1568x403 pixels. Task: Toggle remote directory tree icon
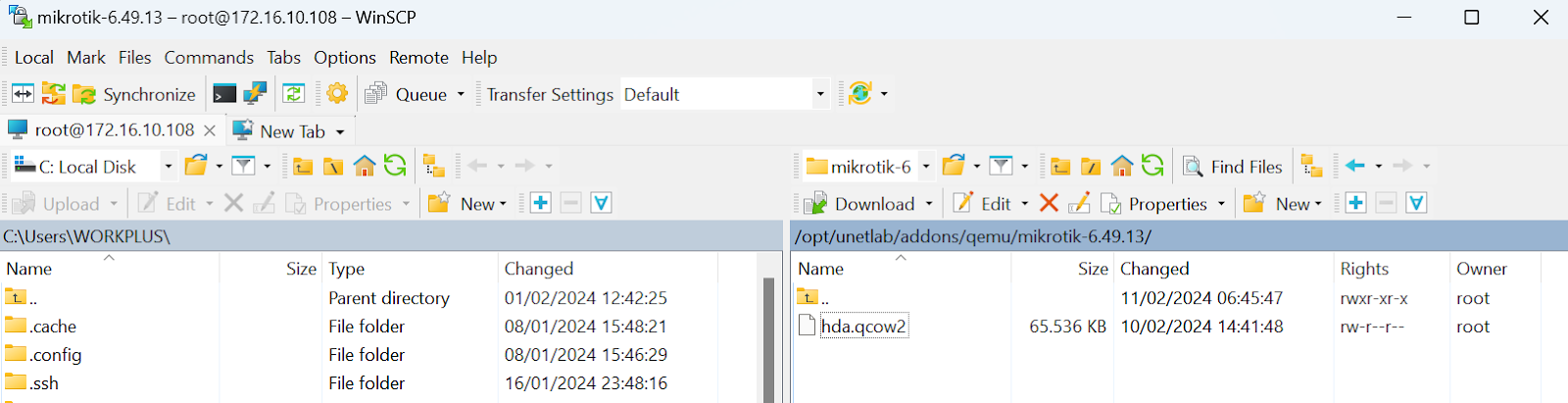[x=1312, y=166]
